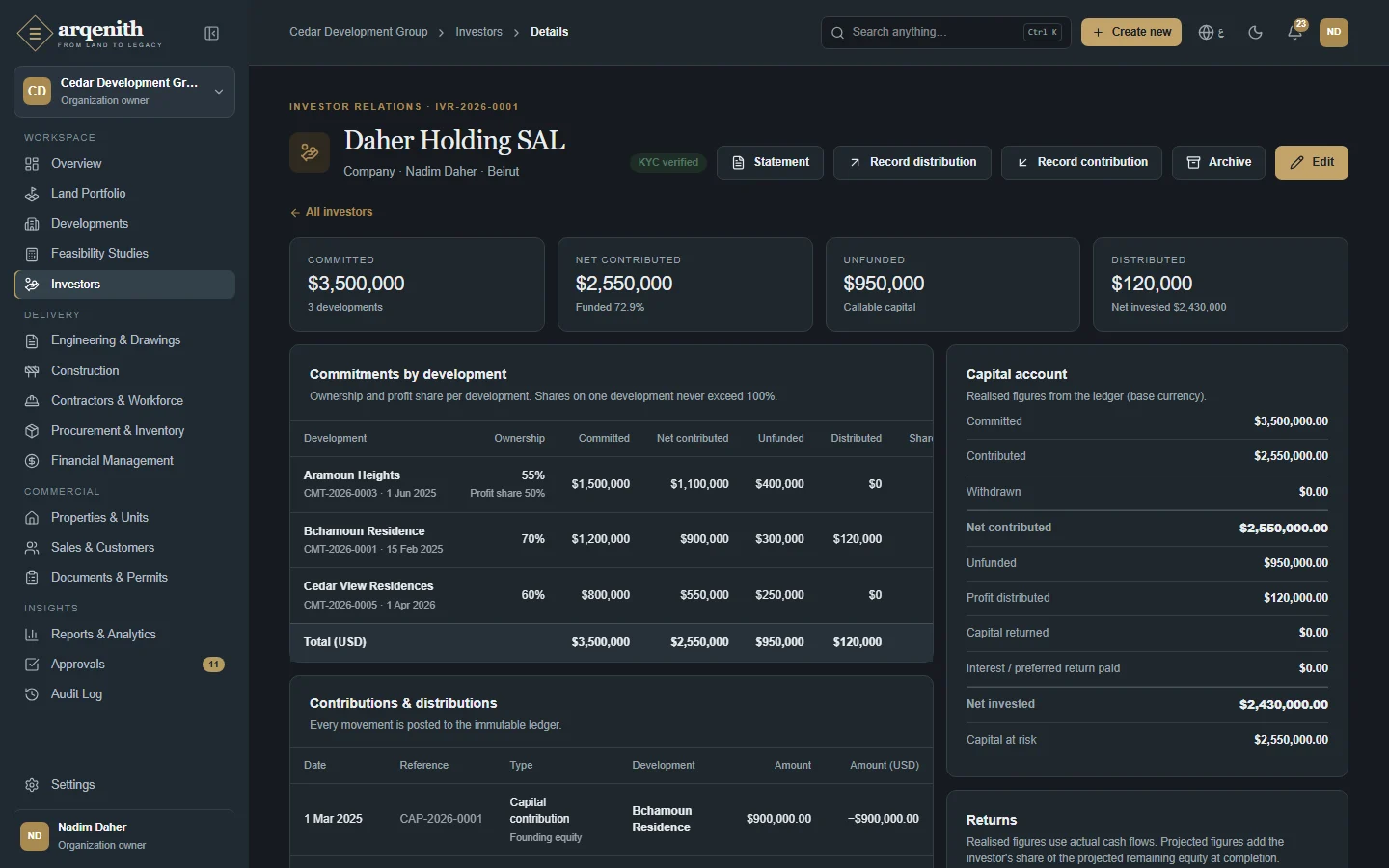Select the Bchamoun Residence commitment row
Viewport: 1389px width, 868px height.
612,540
